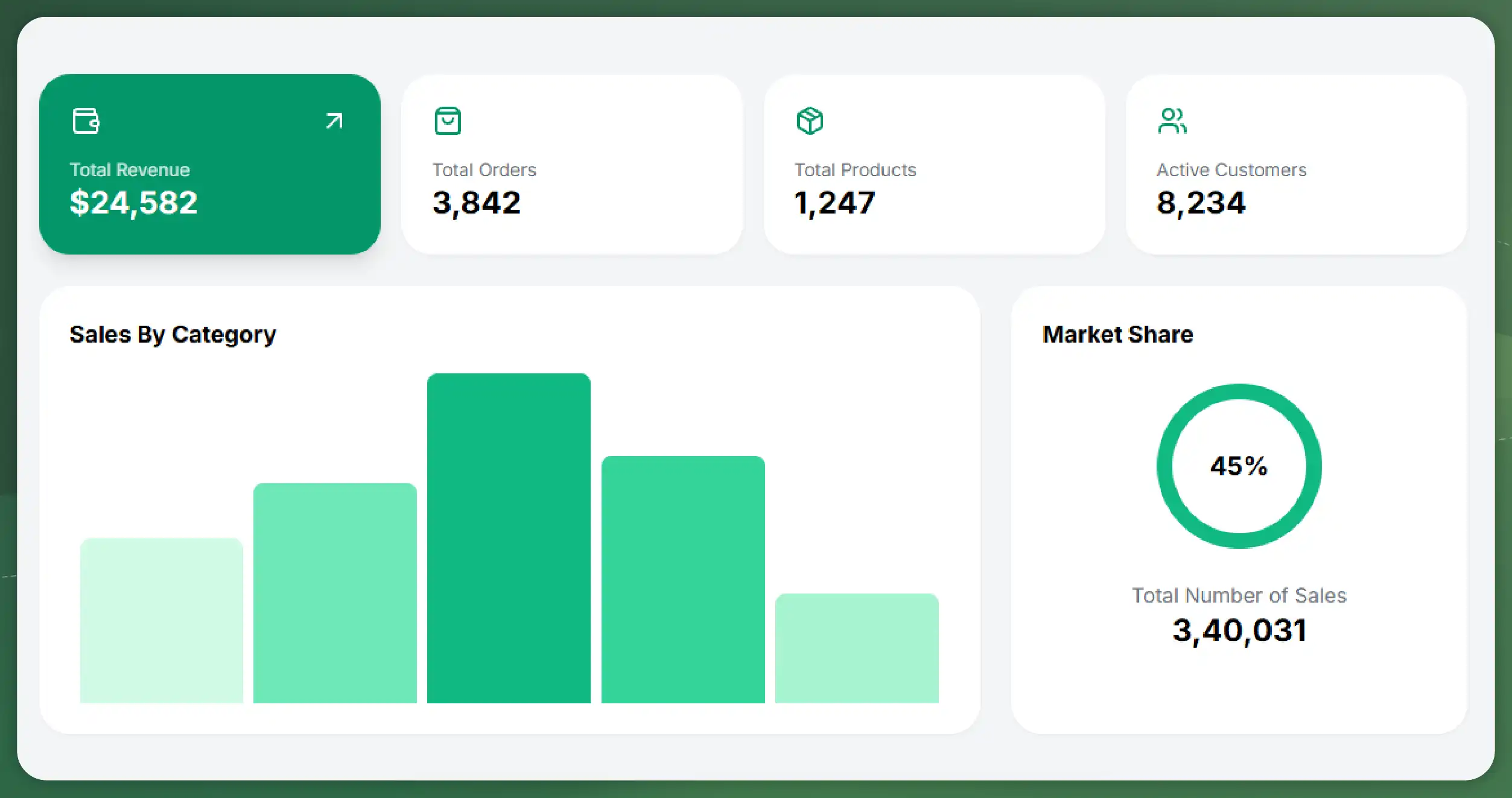The image size is (1512, 798).
Task: Click the wallet icon on Total Revenue card
Action: tap(86, 121)
